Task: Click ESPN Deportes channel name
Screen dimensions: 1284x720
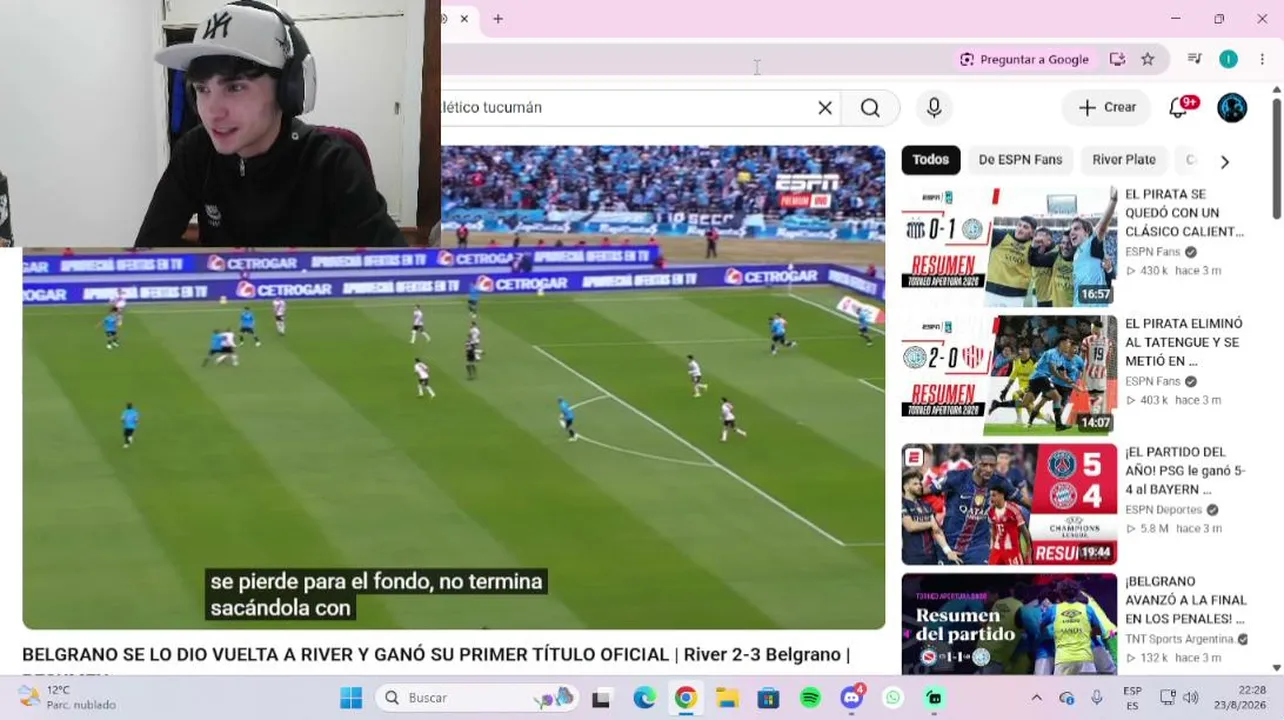Action: (1164, 510)
